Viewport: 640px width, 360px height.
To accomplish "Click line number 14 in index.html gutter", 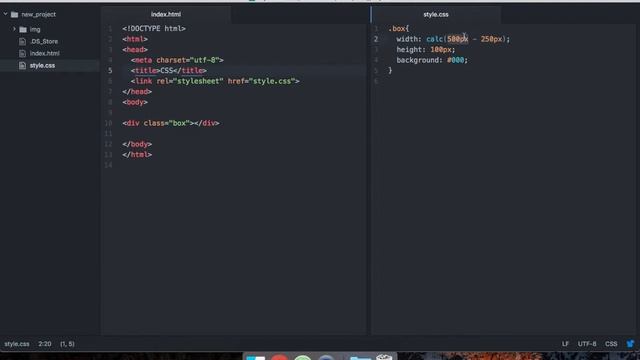I will (x=108, y=165).
